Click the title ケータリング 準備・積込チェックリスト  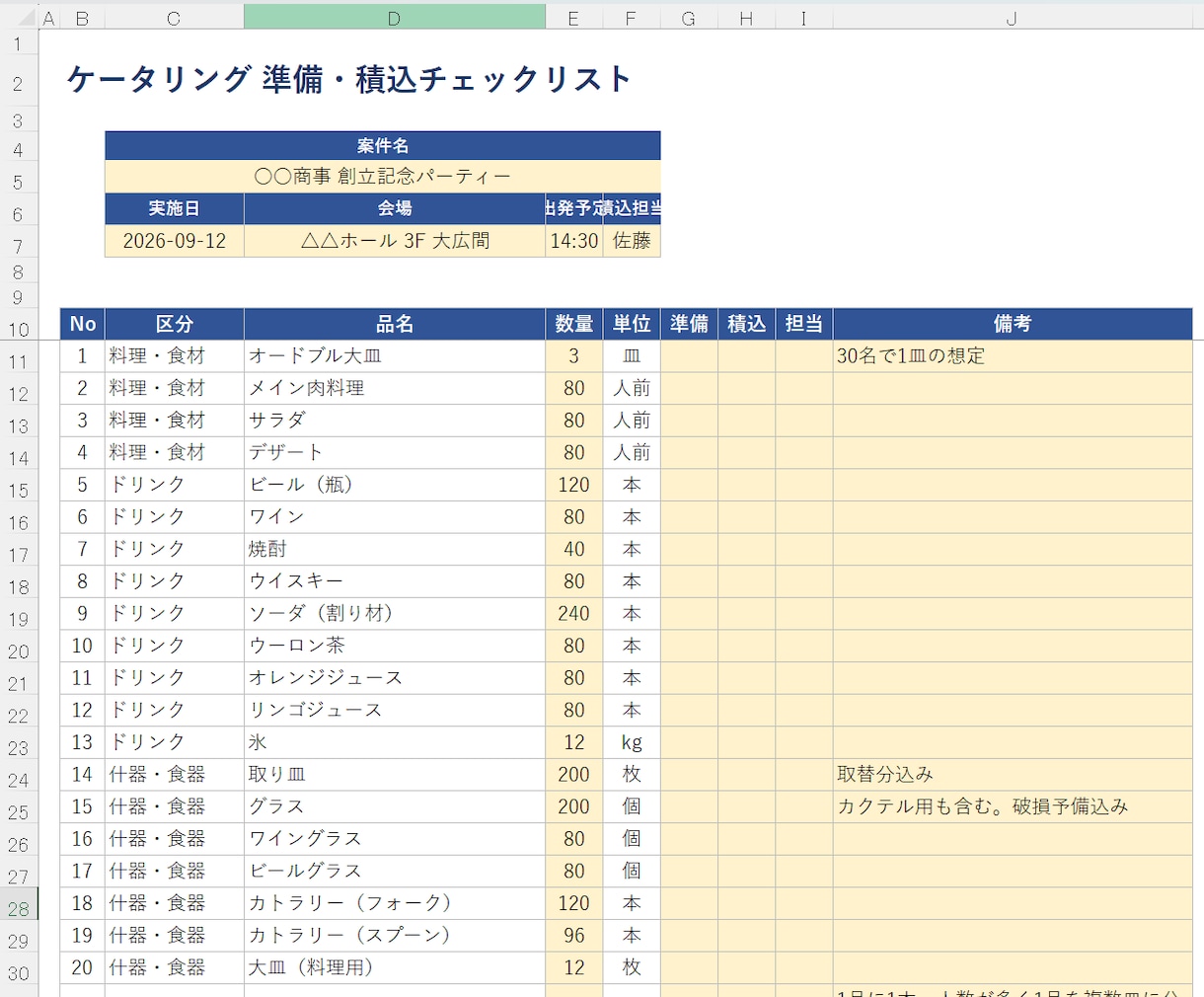[x=348, y=79]
